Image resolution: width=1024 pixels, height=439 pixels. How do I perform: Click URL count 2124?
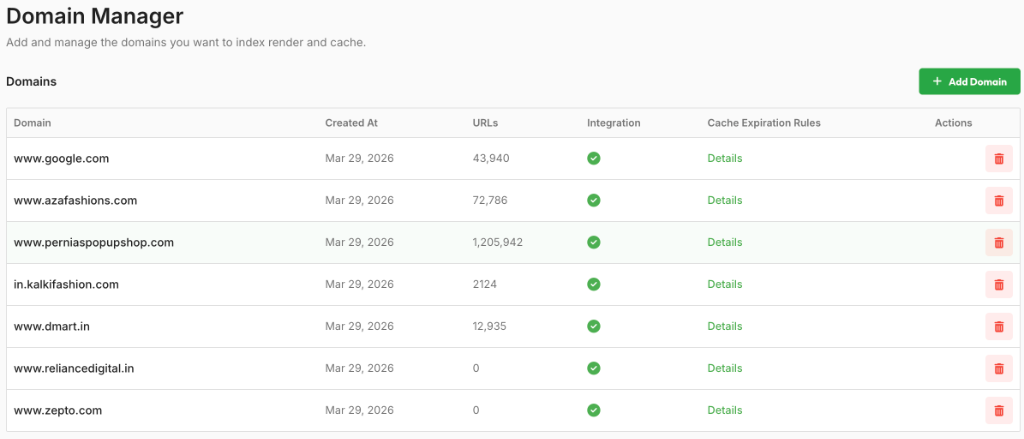[485, 284]
